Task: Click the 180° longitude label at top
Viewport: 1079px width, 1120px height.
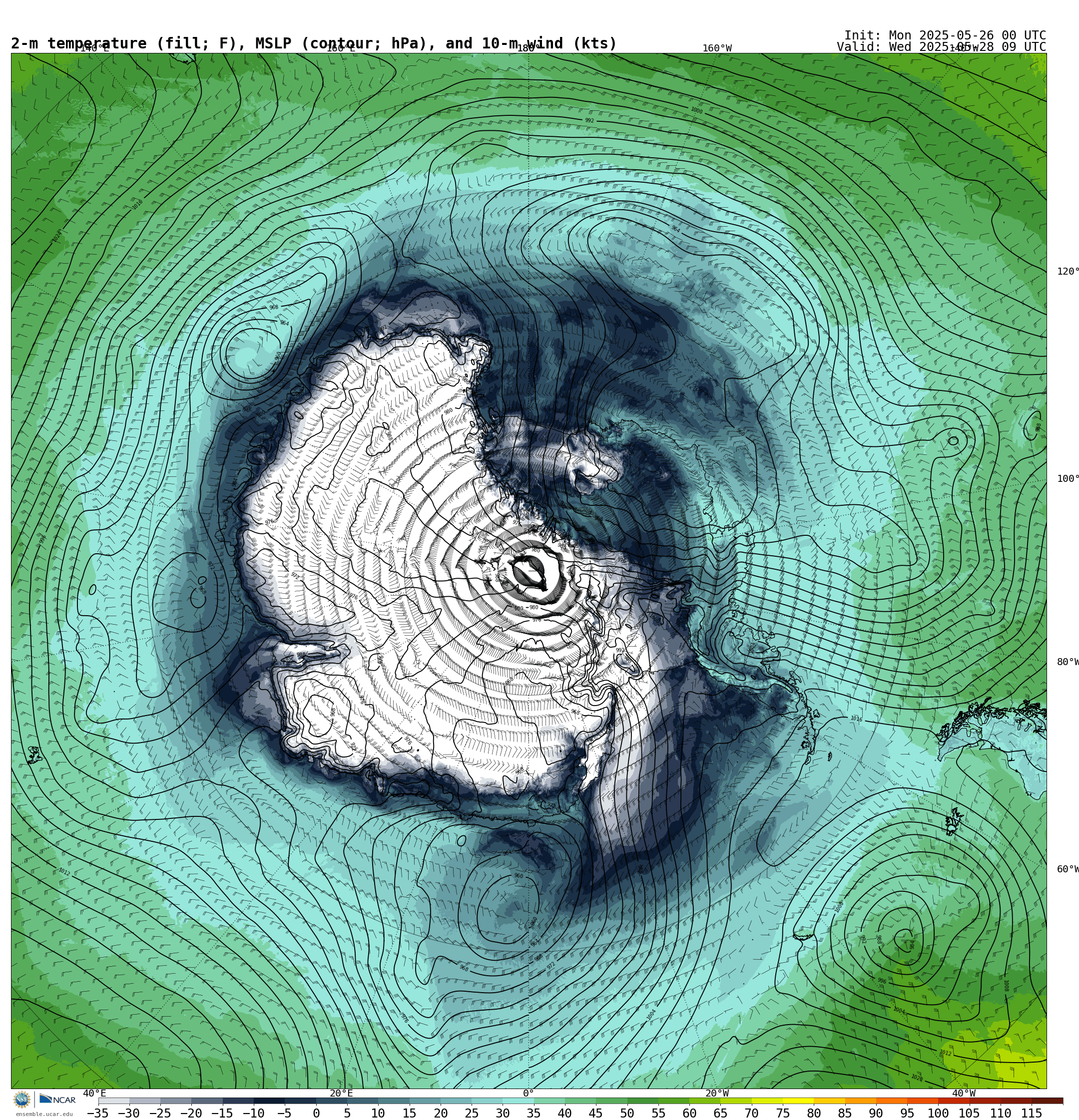Action: [529, 48]
